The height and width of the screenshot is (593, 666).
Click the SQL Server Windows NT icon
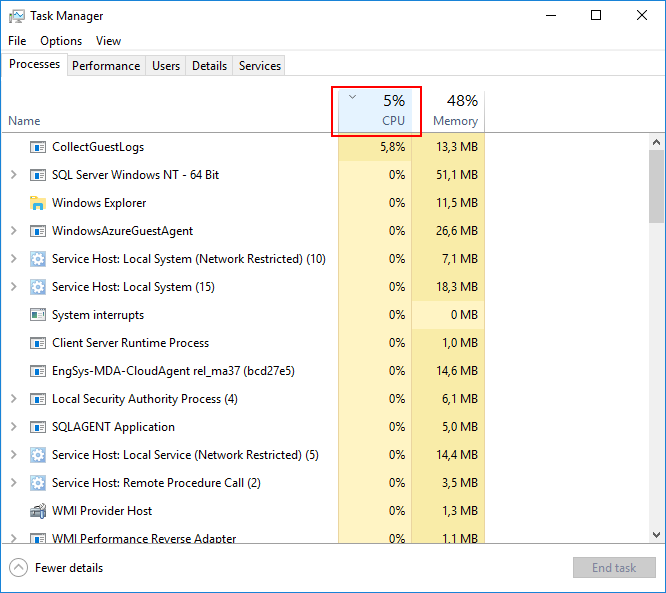coord(38,175)
